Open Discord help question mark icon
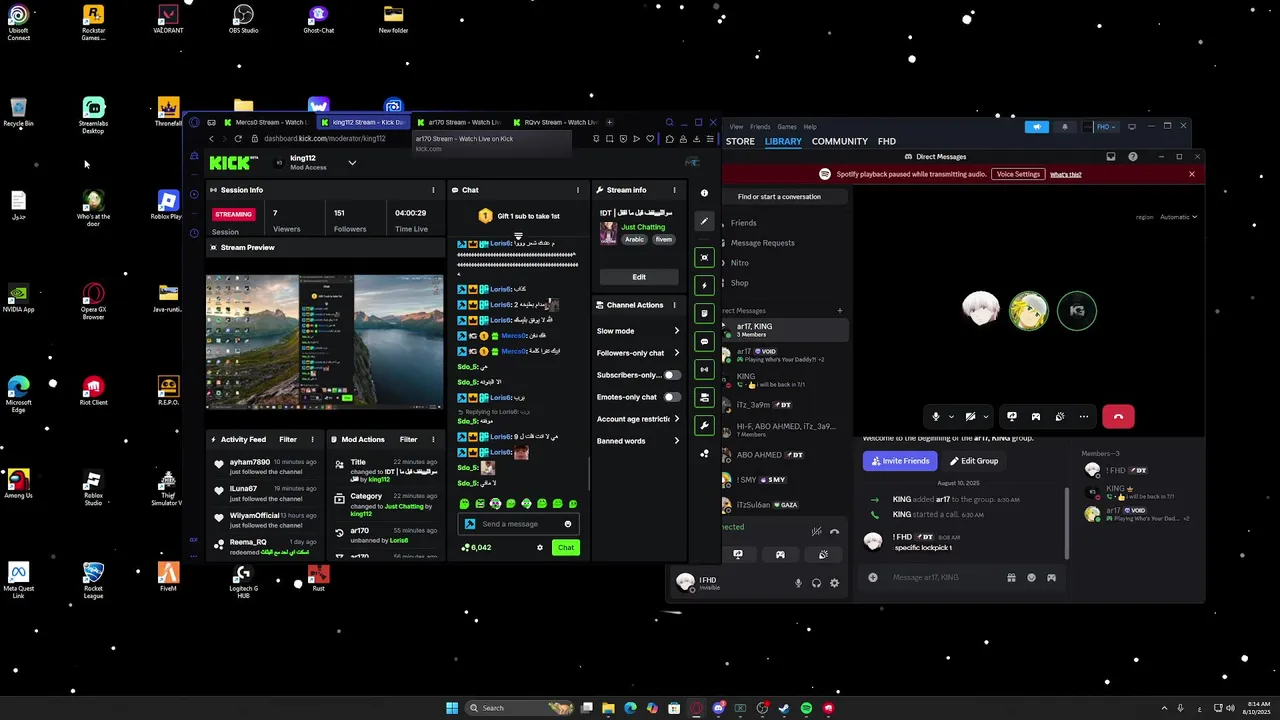 tap(1132, 157)
